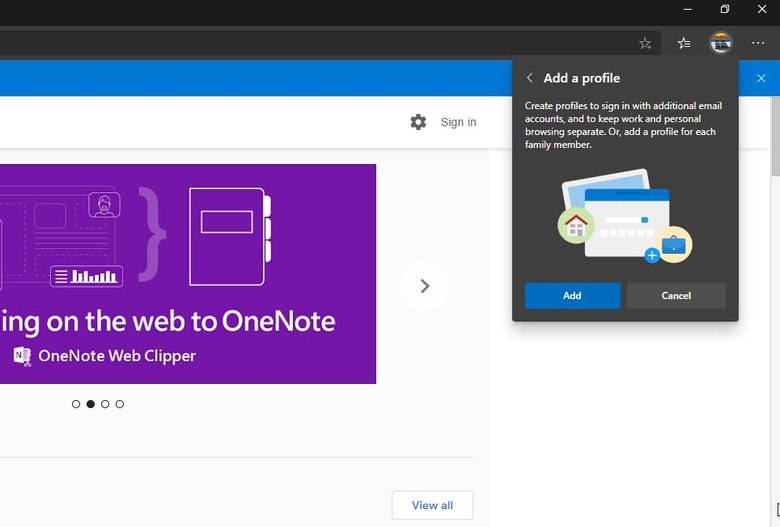Click the profile avatar picture
780x527 pixels.
coord(720,43)
